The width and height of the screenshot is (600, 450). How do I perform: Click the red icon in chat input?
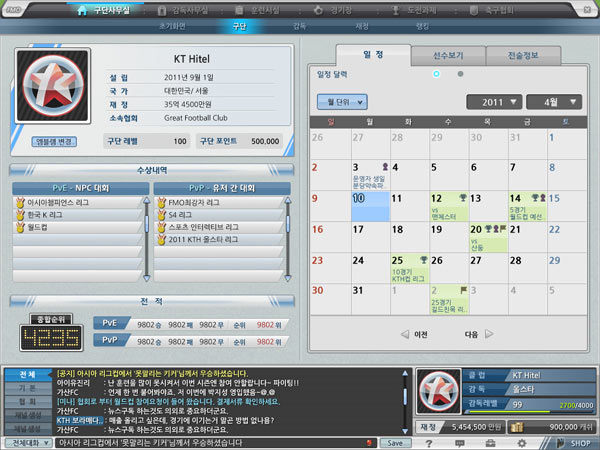pyautogui.click(x=369, y=443)
